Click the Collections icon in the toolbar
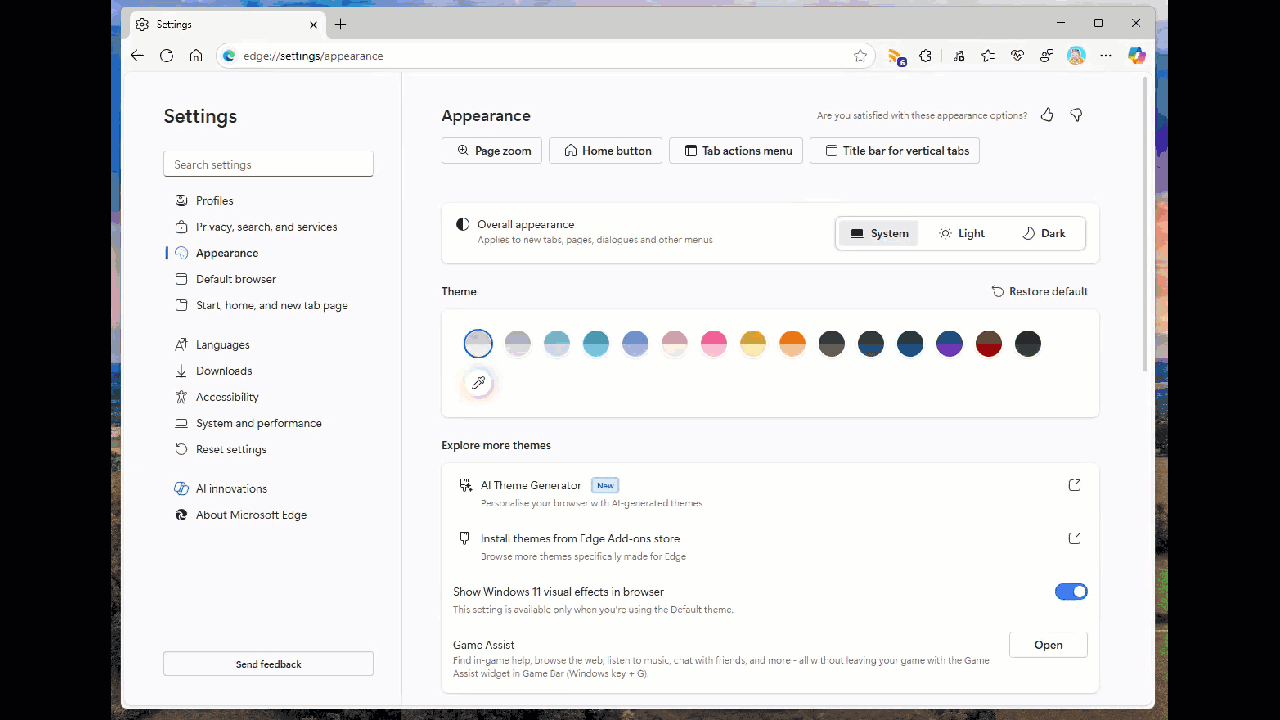The width and height of the screenshot is (1280, 720). pos(988,56)
